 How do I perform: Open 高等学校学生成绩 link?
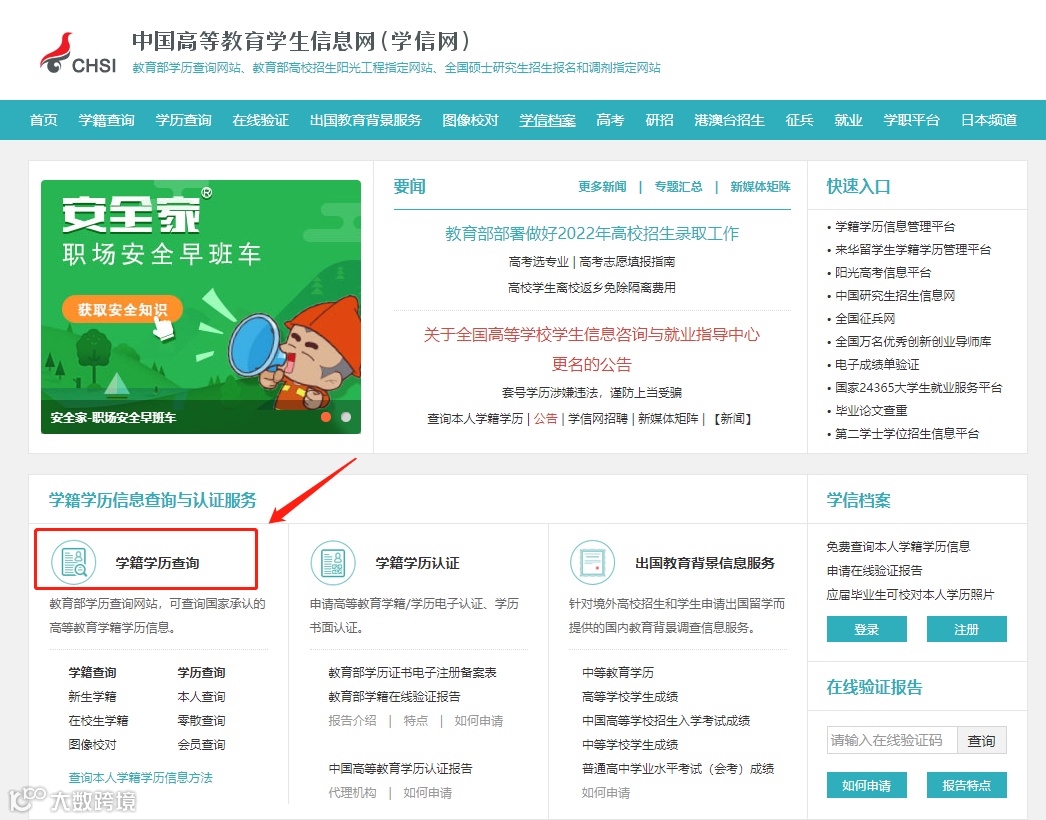point(630,697)
